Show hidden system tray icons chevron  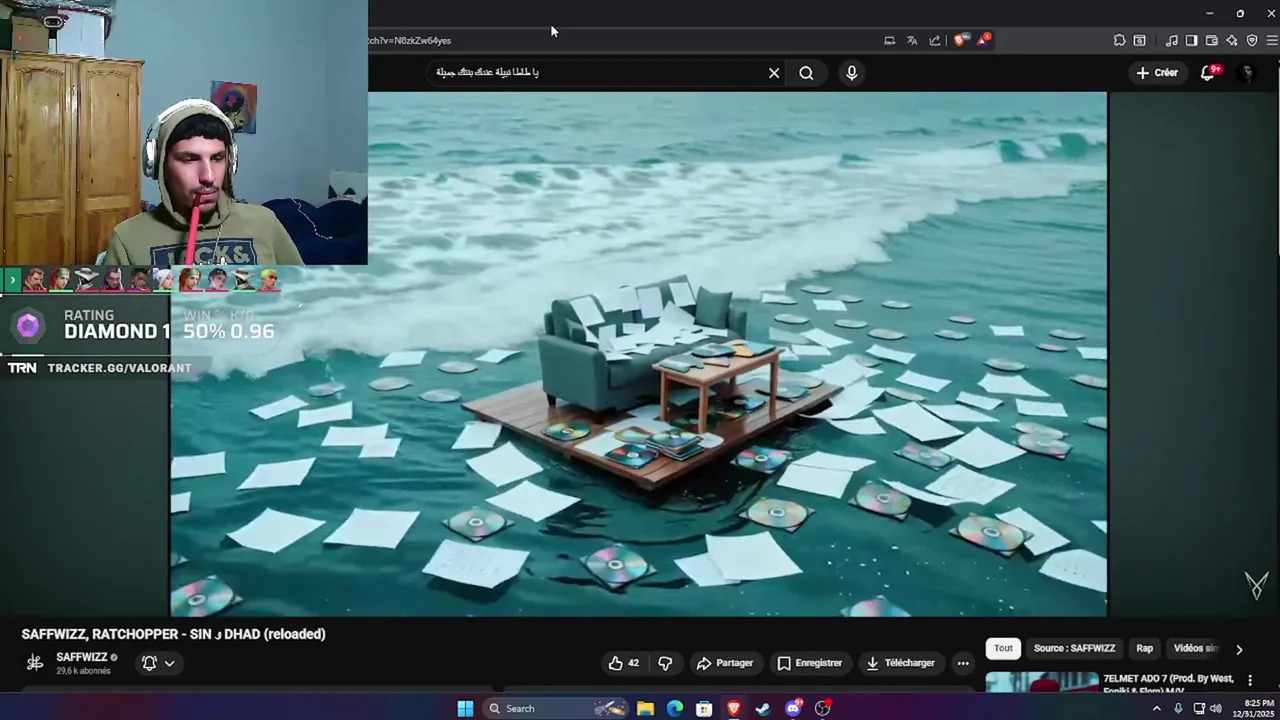(x=1157, y=708)
